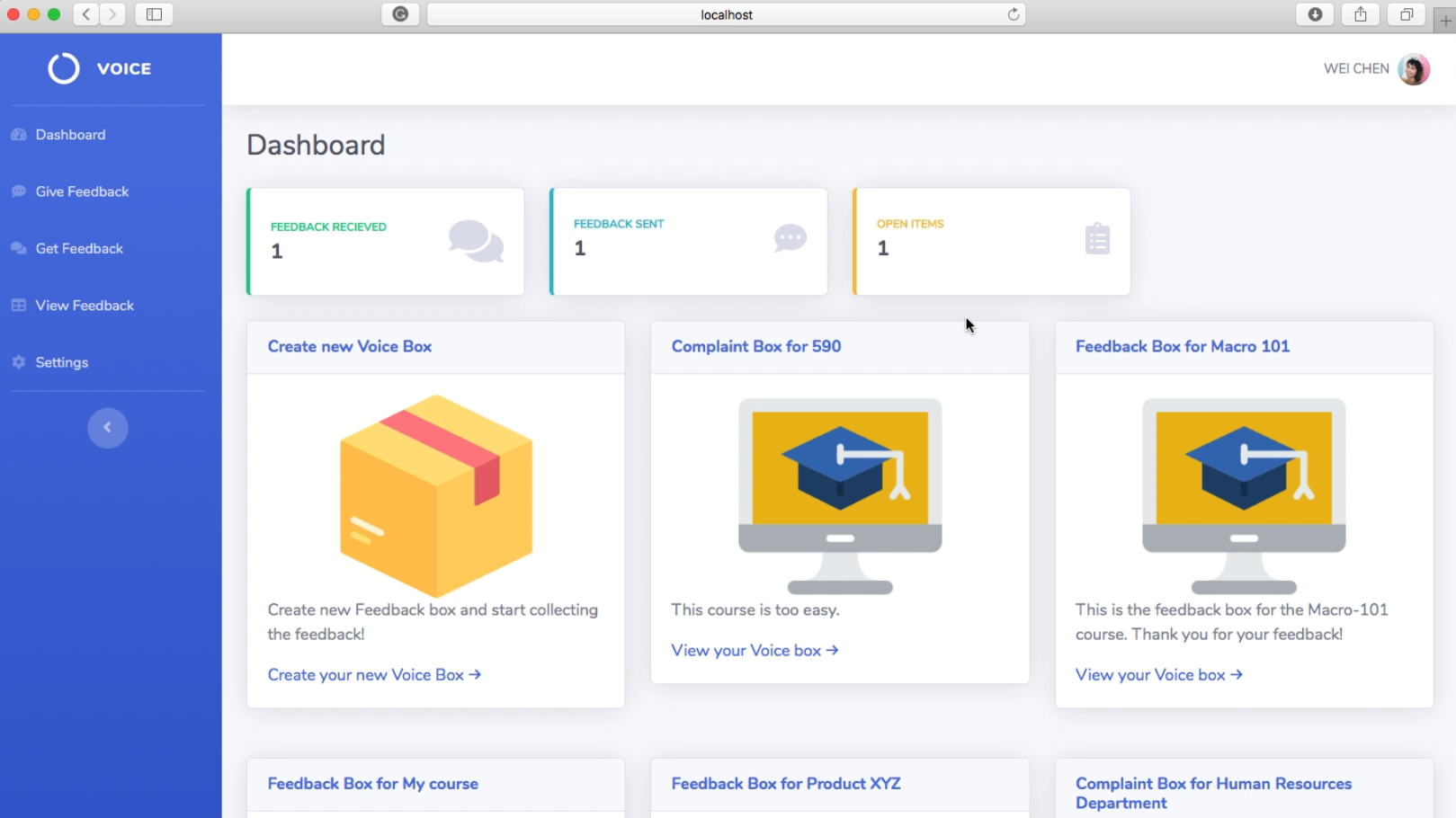Click the Macro 101 graduation cap monitor image
The width and height of the screenshot is (1456, 818).
tap(1244, 496)
